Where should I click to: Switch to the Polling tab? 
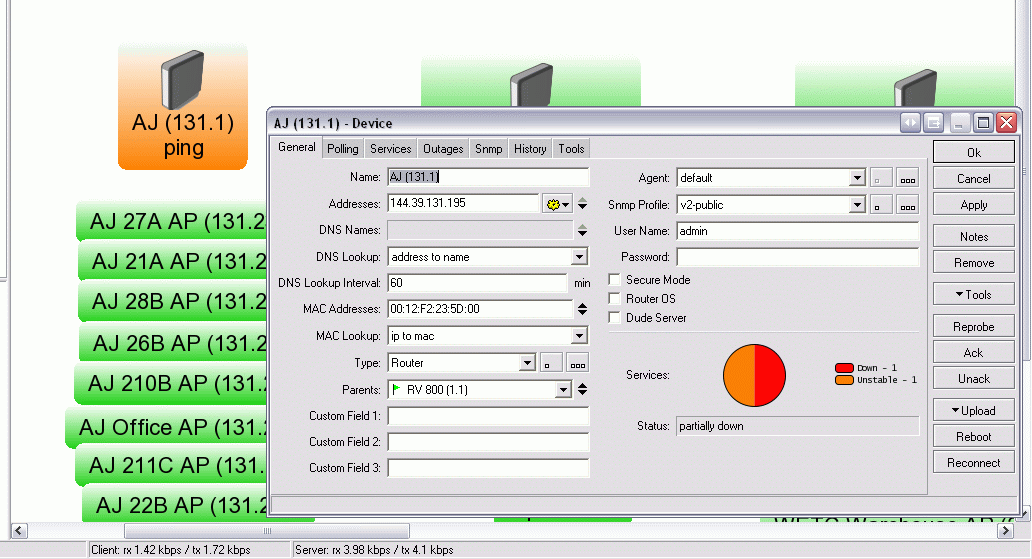point(343,149)
